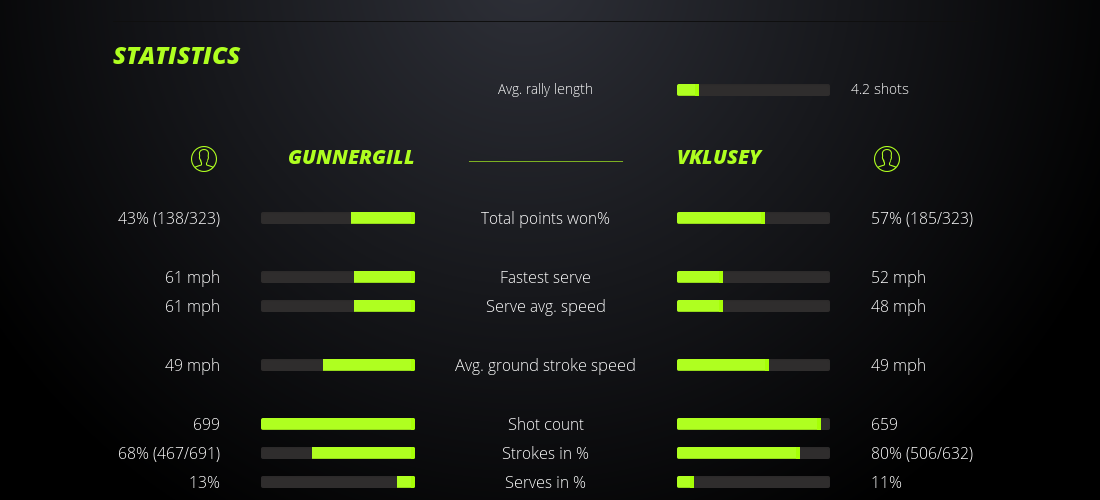Click VKlusey's Shot count bar
Viewport: 1100px width, 500px height.
tap(753, 424)
